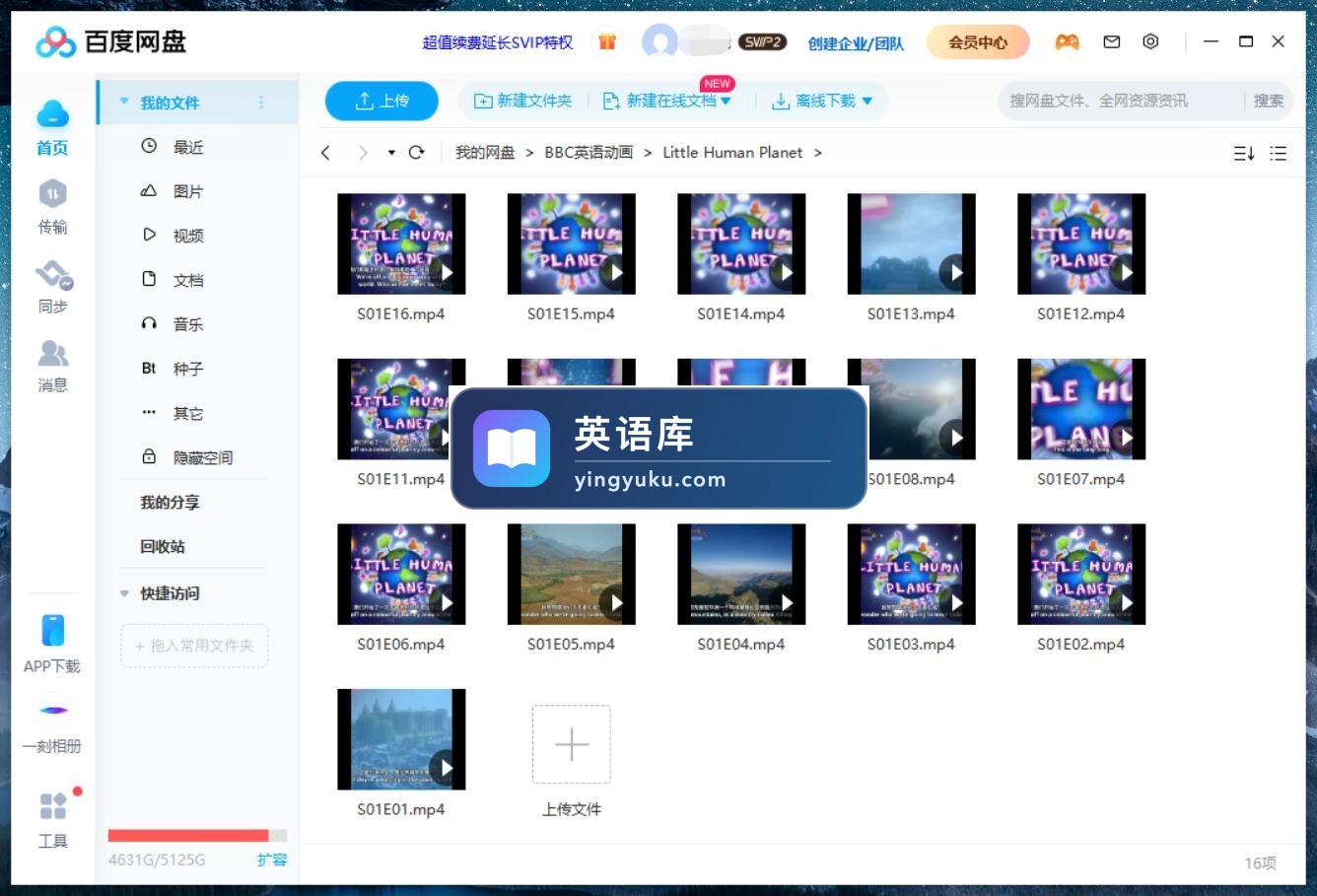This screenshot has height=896, width=1317.
Task: Open the S01E12.mp4 thumbnail
Action: [1081, 243]
